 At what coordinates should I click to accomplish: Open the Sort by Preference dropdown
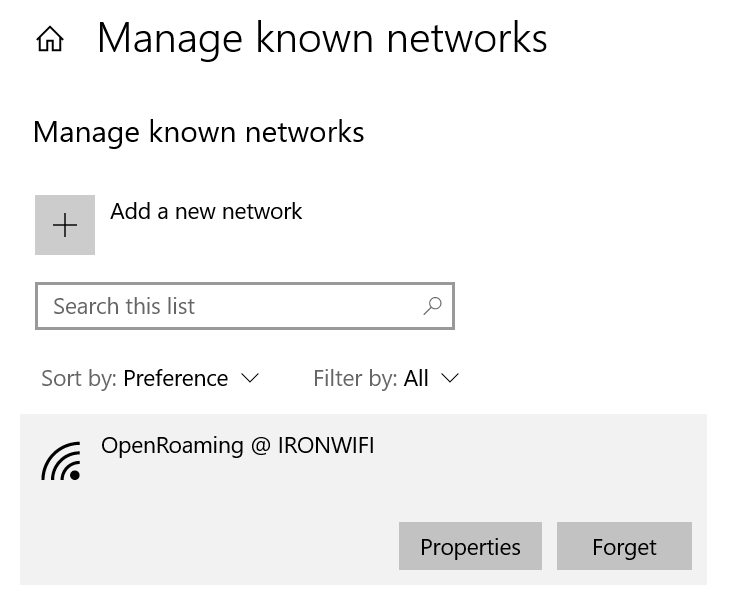pyautogui.click(x=150, y=378)
